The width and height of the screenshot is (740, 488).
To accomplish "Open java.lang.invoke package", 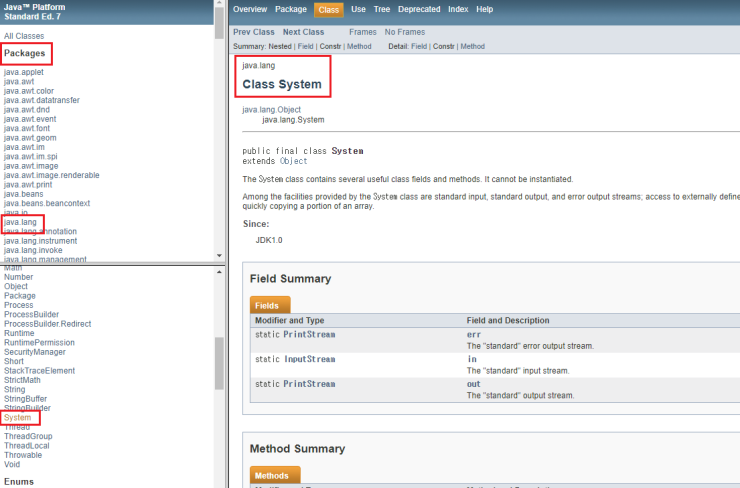I will pyautogui.click(x=33, y=250).
